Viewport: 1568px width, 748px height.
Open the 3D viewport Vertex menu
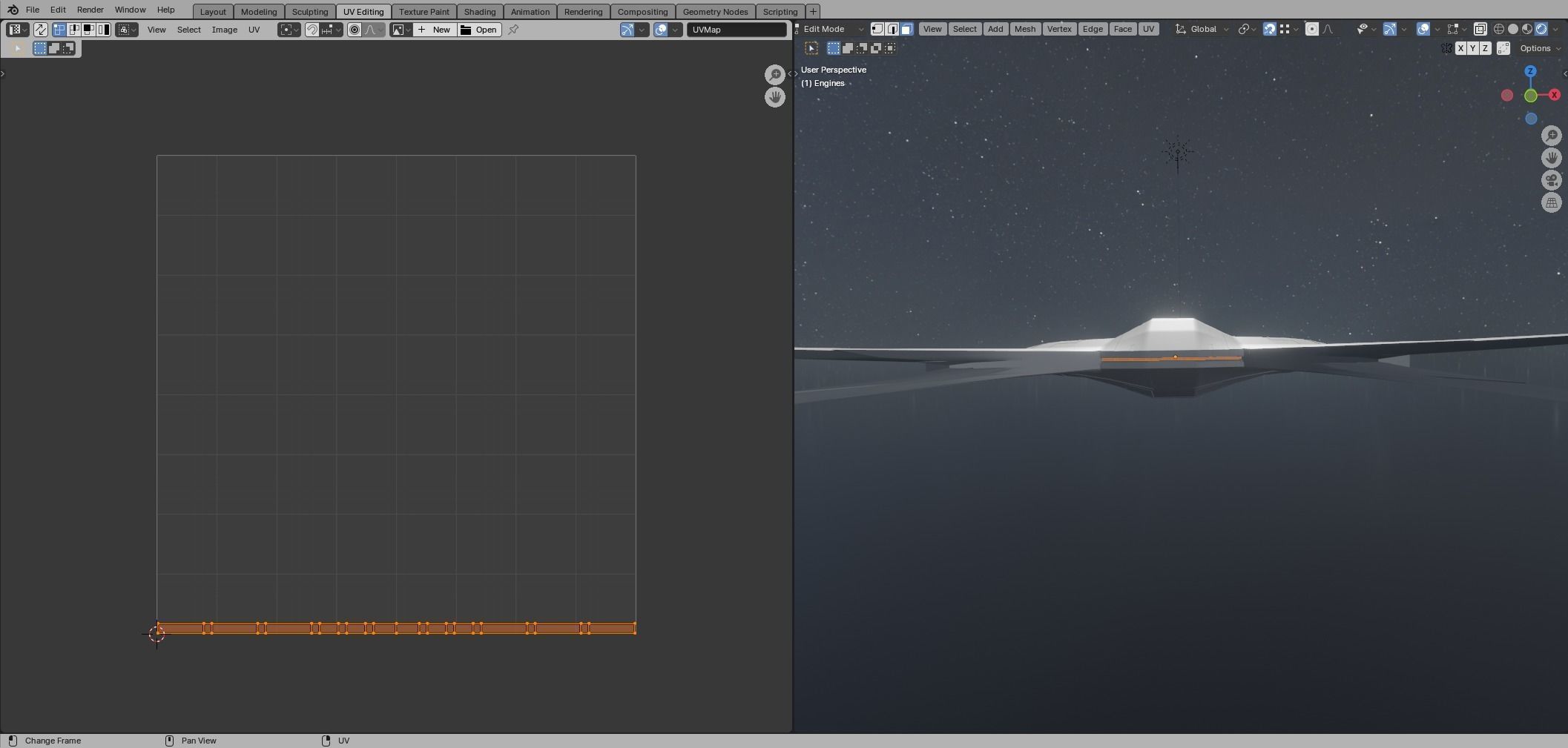[1058, 29]
